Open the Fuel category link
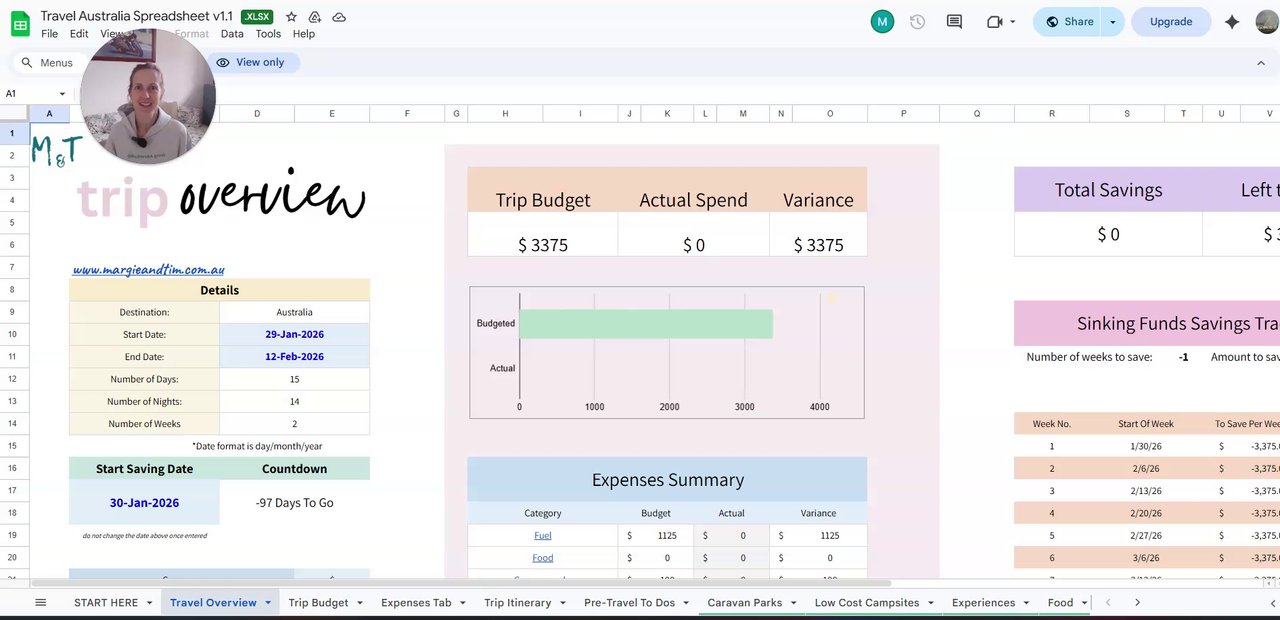This screenshot has height=620, width=1280. [543, 536]
